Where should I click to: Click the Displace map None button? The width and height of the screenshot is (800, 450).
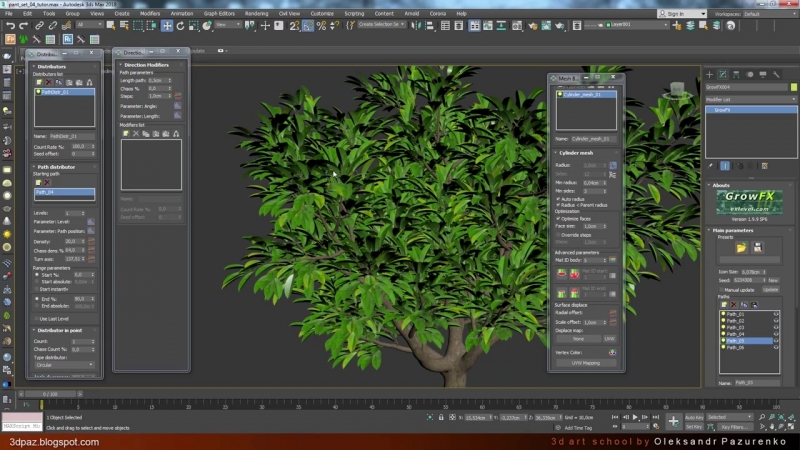579,339
